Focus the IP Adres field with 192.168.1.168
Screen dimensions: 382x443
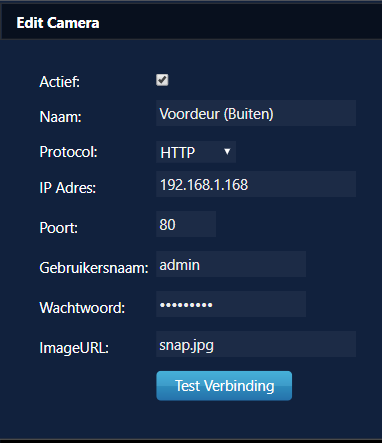[256, 184]
